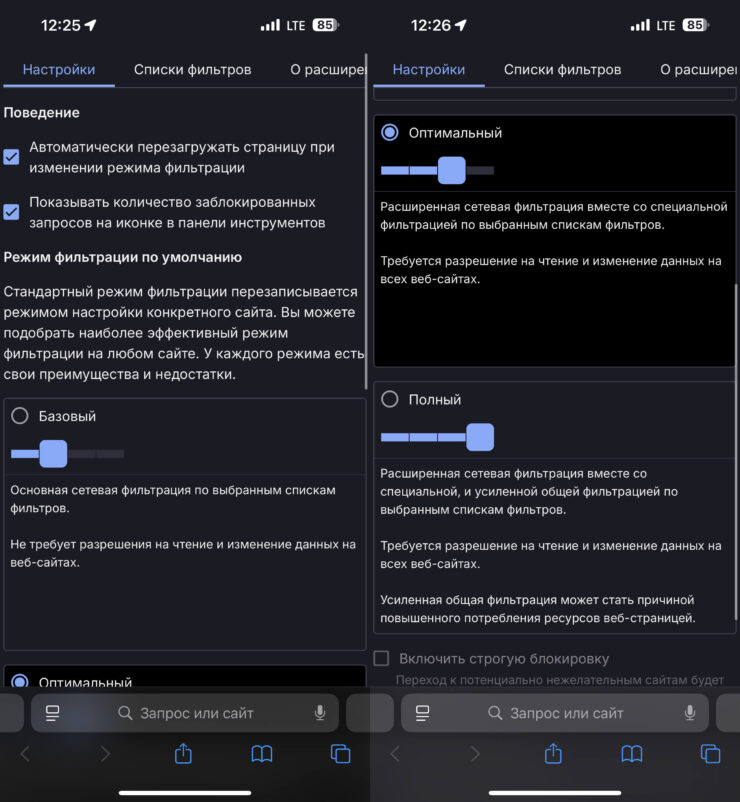Disable showing the blocked requests count on the icon

coord(12,212)
